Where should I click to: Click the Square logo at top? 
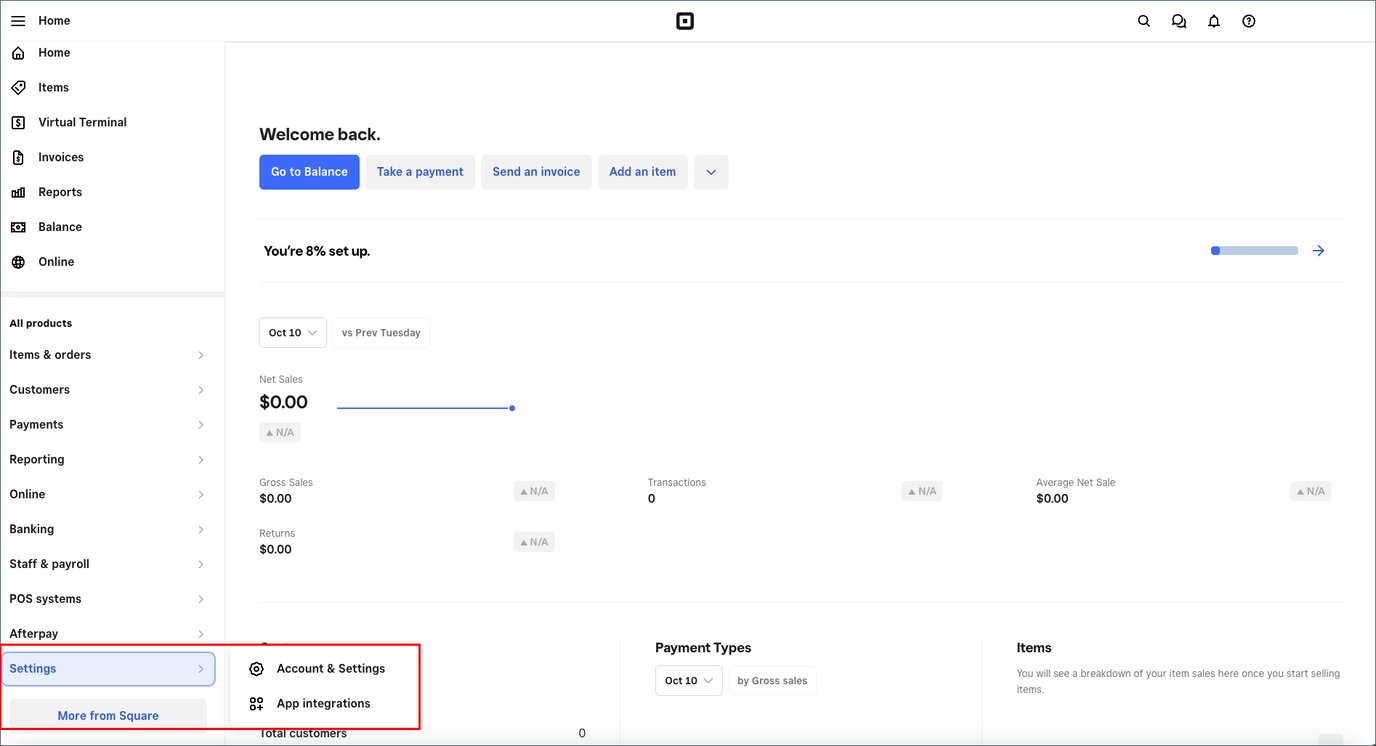coord(685,21)
